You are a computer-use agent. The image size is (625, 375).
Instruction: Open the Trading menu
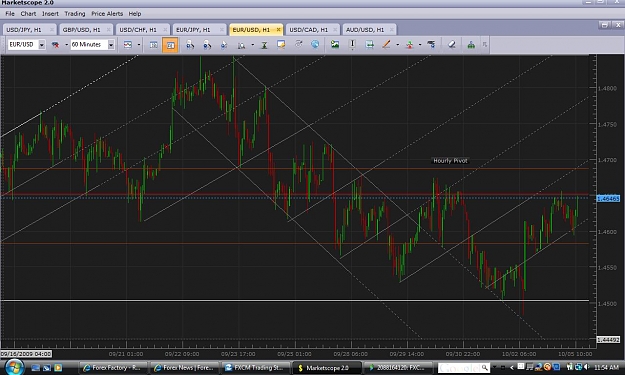coord(75,14)
